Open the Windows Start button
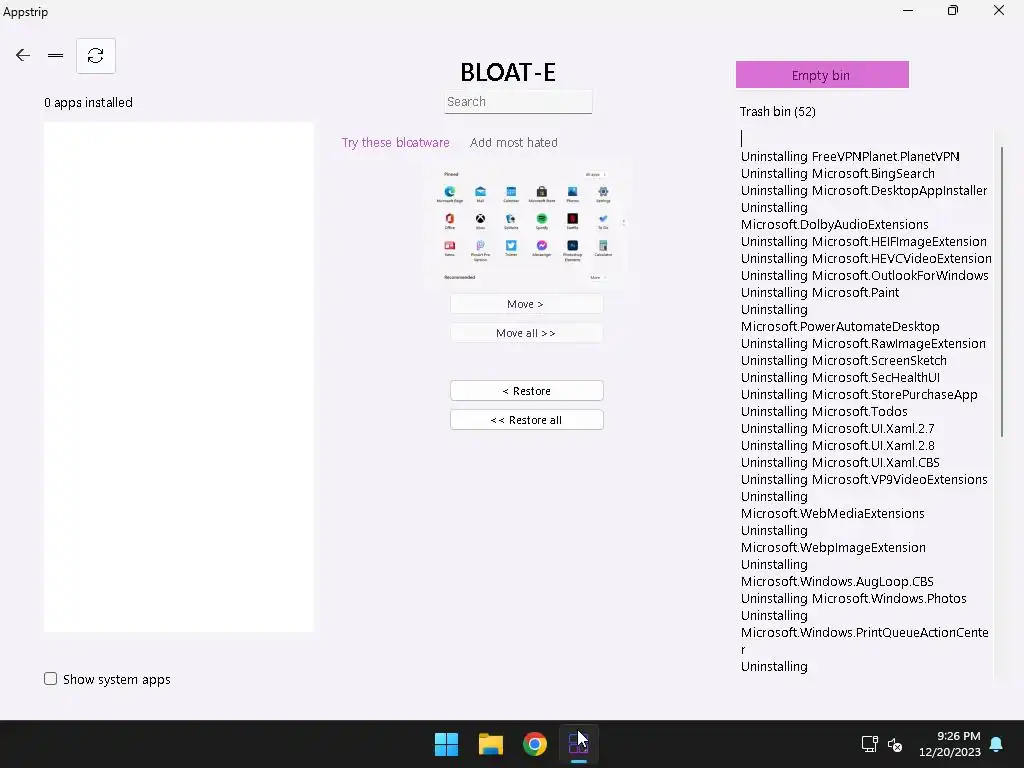This screenshot has height=768, width=1024. point(447,744)
